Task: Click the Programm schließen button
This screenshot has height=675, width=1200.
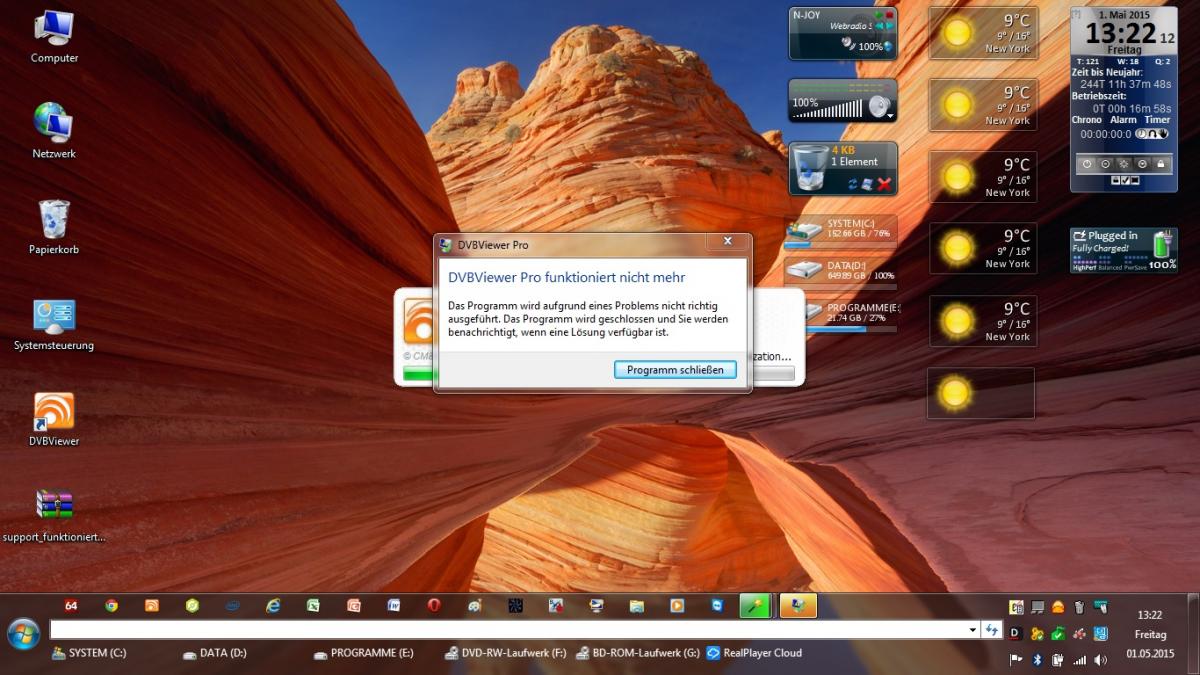Action: pos(675,370)
